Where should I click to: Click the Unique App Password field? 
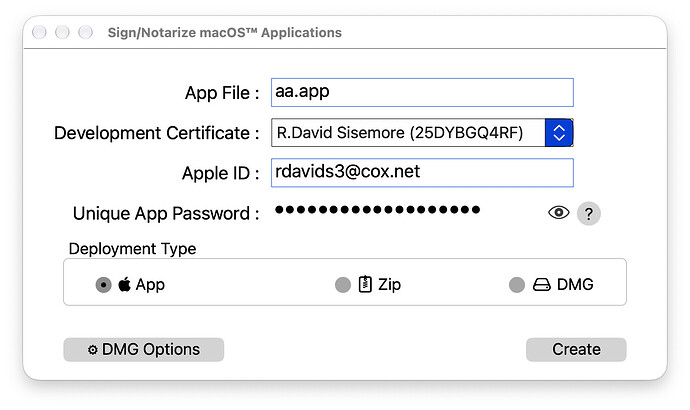(405, 210)
